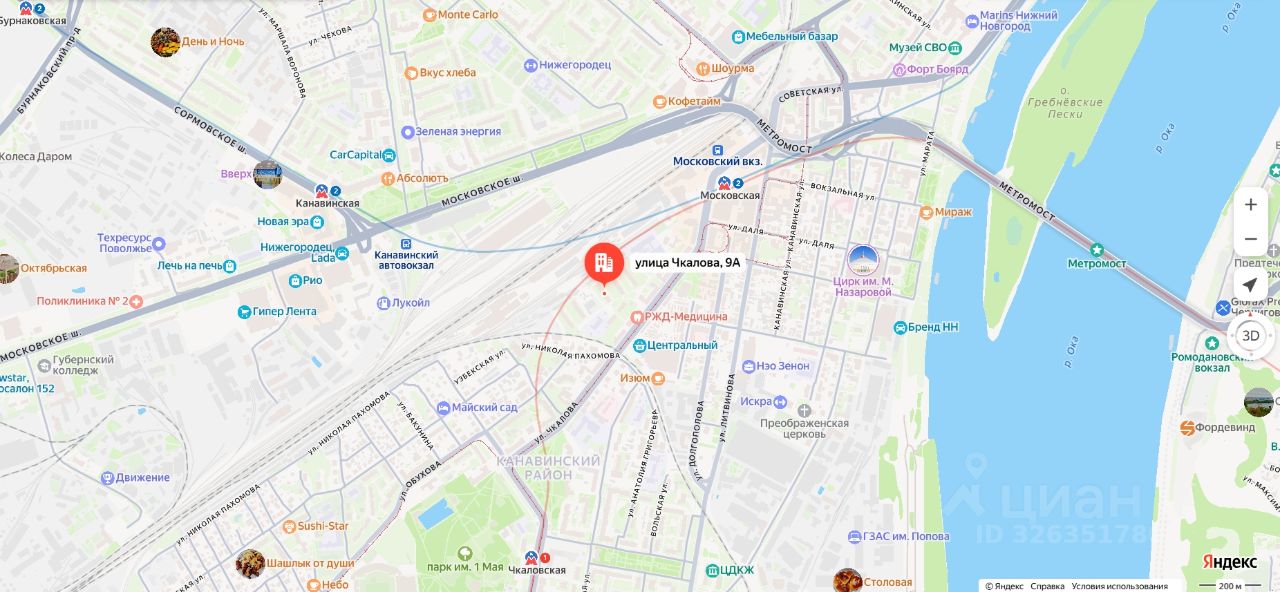Click the Мебельный базар shop marker

(739, 37)
